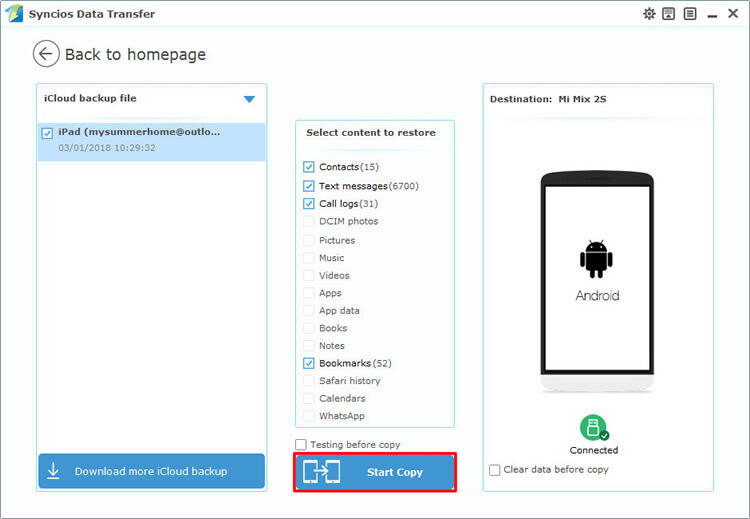Enable Testing before copy option
This screenshot has height=519, width=750.
point(301,444)
